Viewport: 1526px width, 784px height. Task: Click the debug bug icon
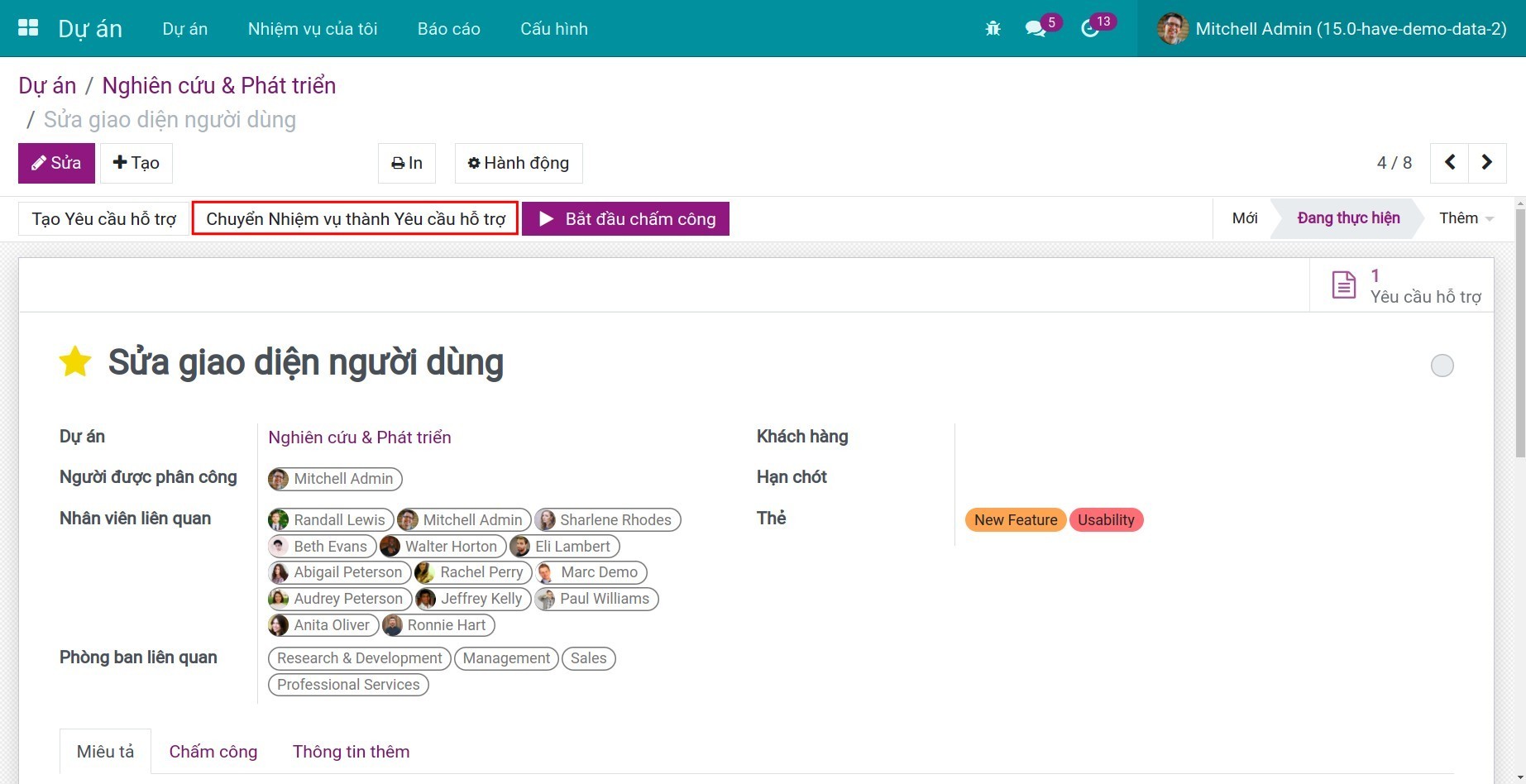coord(993,29)
